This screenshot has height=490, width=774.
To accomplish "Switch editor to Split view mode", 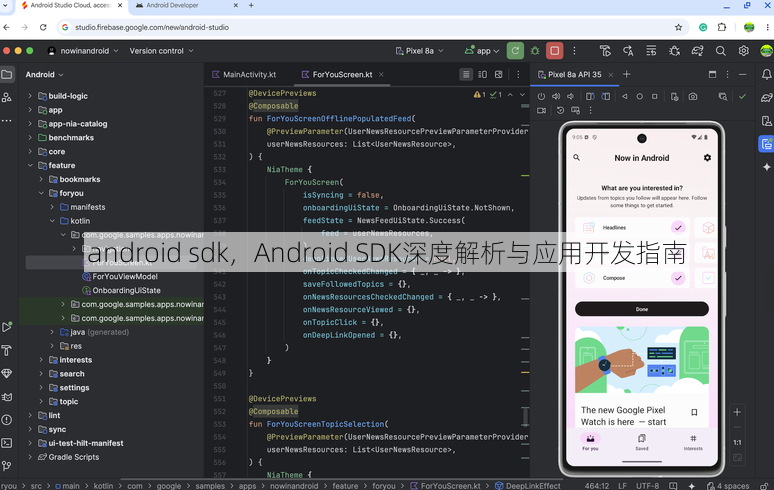I will click(x=482, y=75).
